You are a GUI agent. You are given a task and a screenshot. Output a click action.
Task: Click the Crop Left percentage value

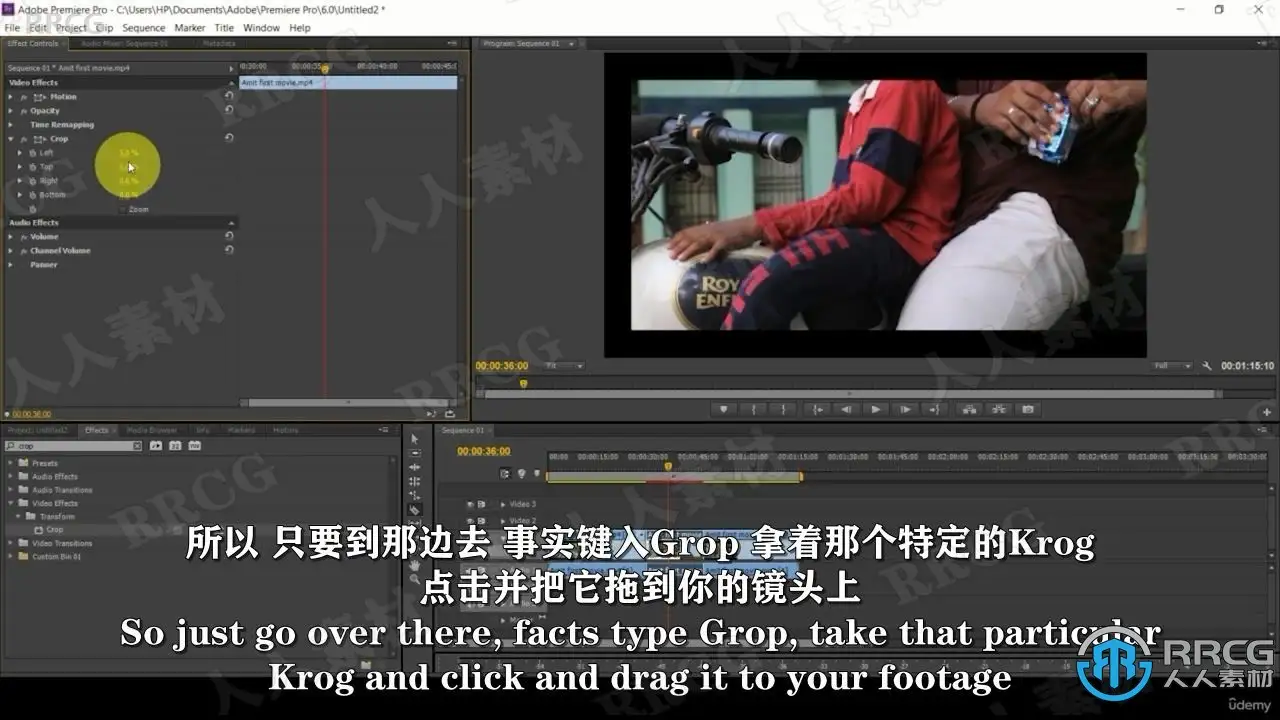129,153
